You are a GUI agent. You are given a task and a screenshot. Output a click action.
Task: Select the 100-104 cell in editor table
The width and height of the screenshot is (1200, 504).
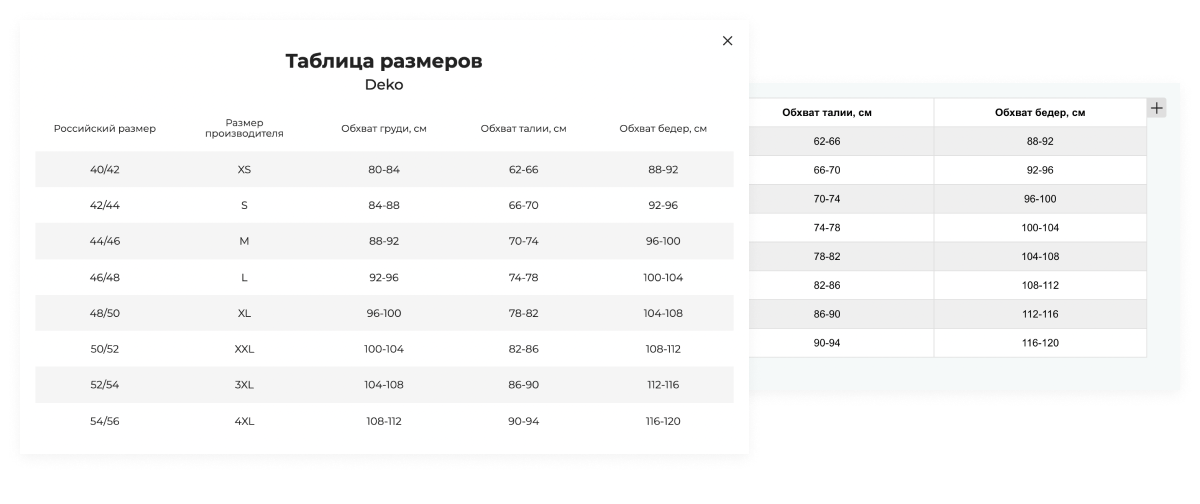[1040, 228]
